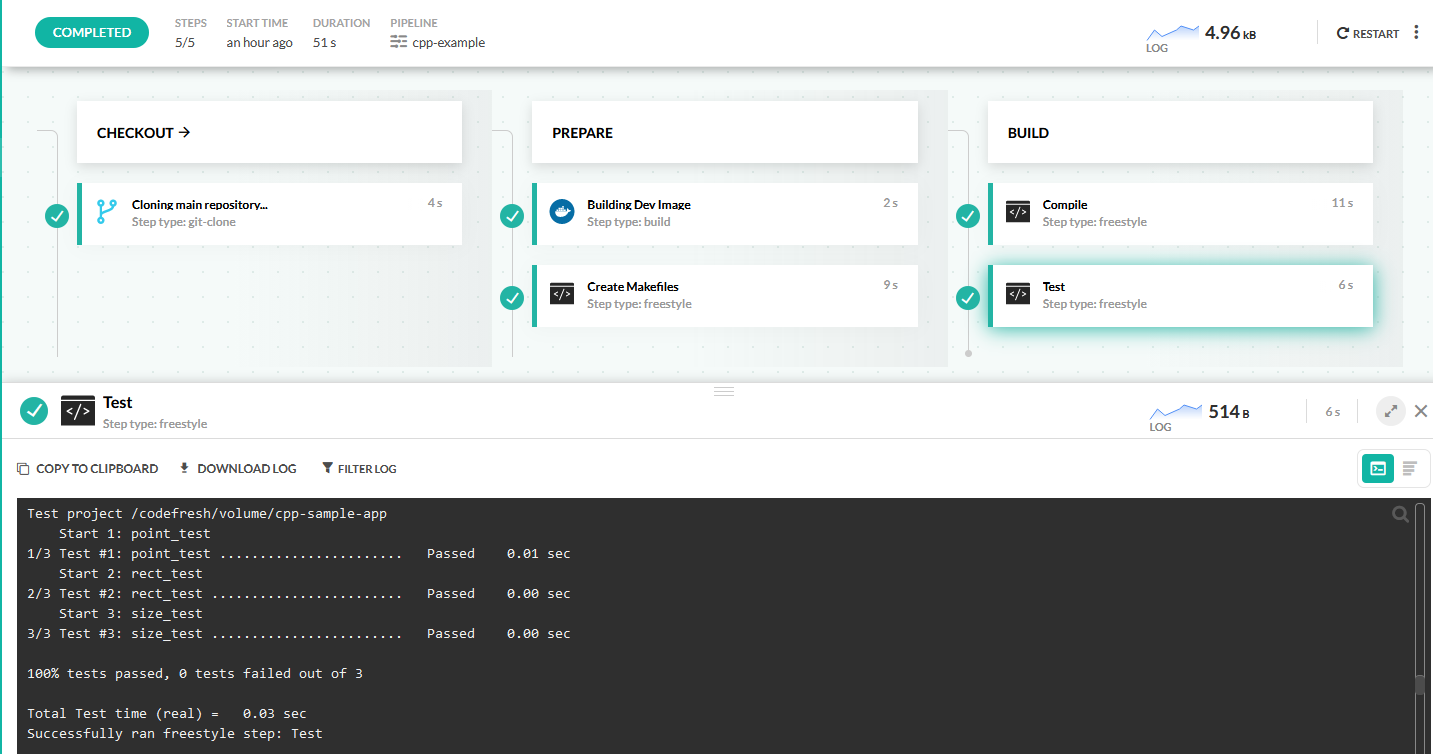Screen dimensions: 1433x754
Task: Restart the build
Action: [x=1368, y=33]
